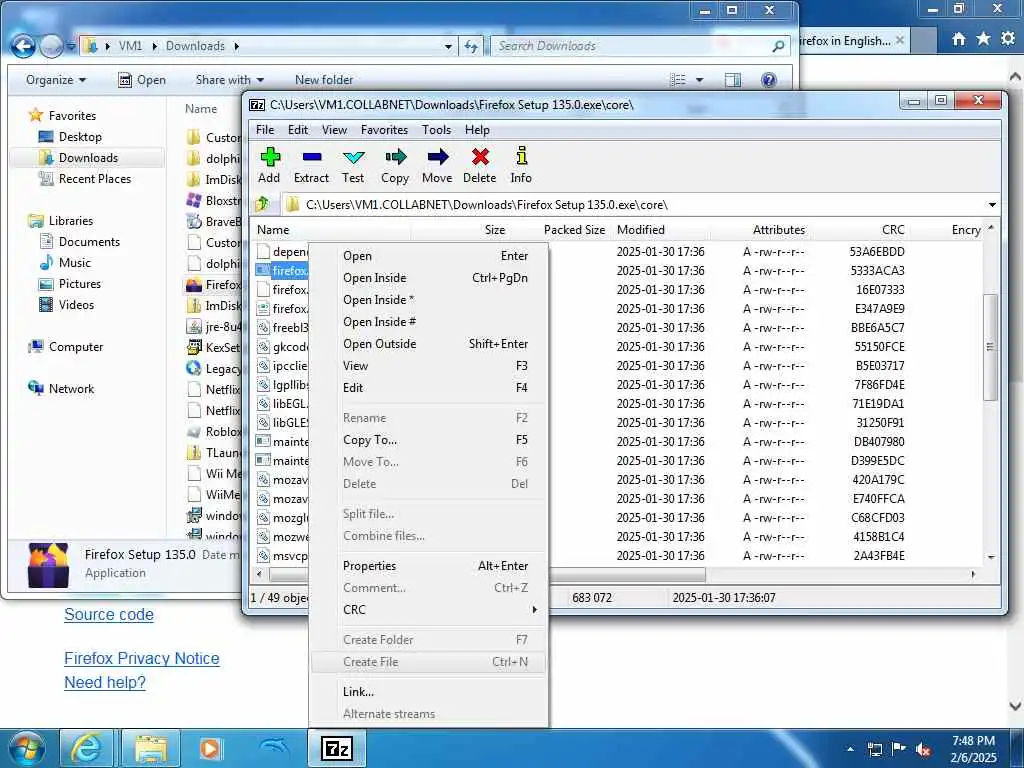
Task: Select Network in navigation pane
Action: click(71, 389)
